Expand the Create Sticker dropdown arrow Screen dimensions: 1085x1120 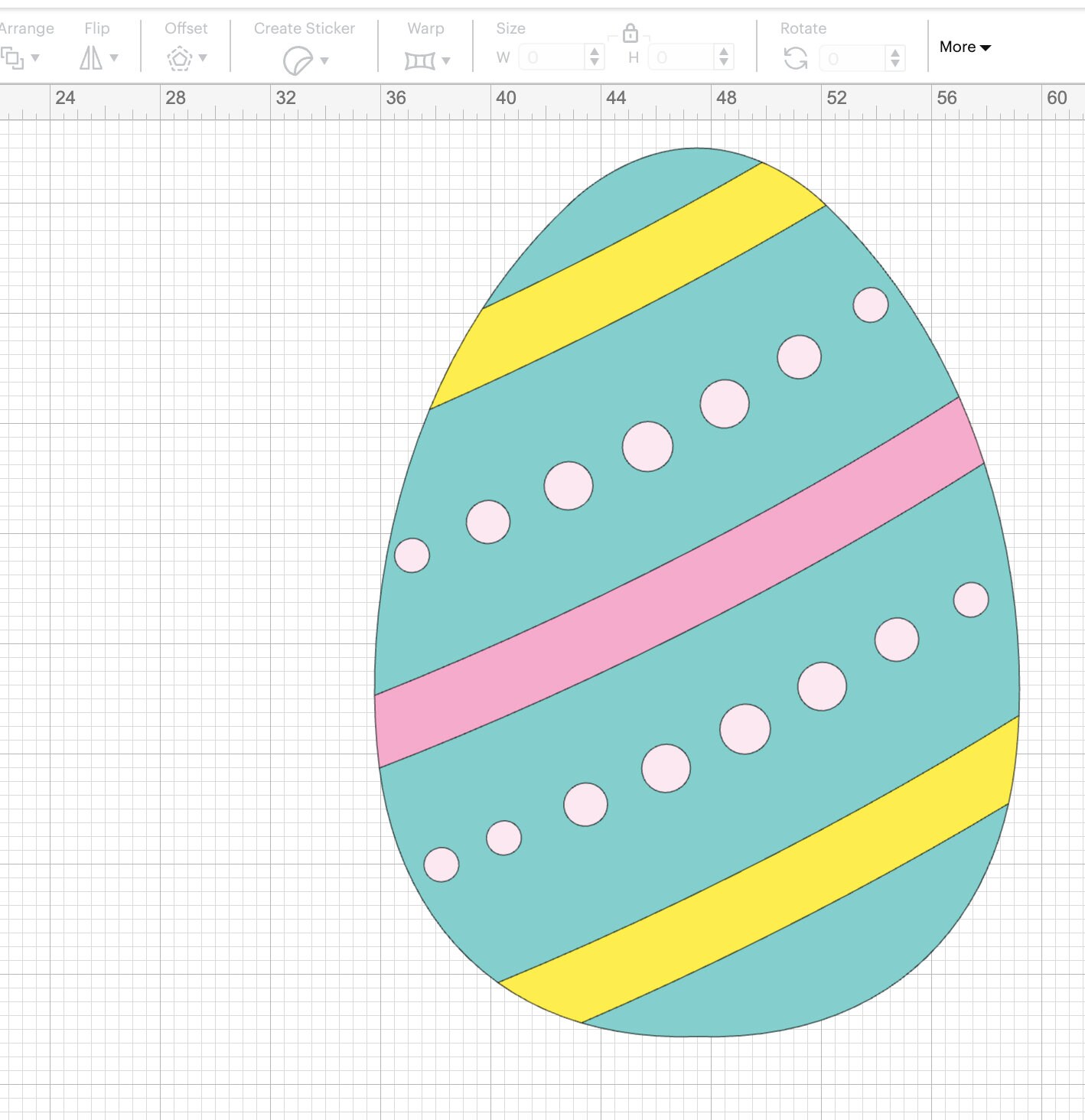(324, 60)
